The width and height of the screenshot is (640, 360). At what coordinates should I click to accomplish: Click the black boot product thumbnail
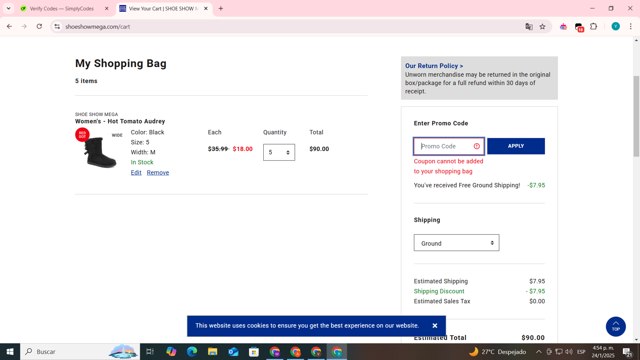(x=100, y=152)
